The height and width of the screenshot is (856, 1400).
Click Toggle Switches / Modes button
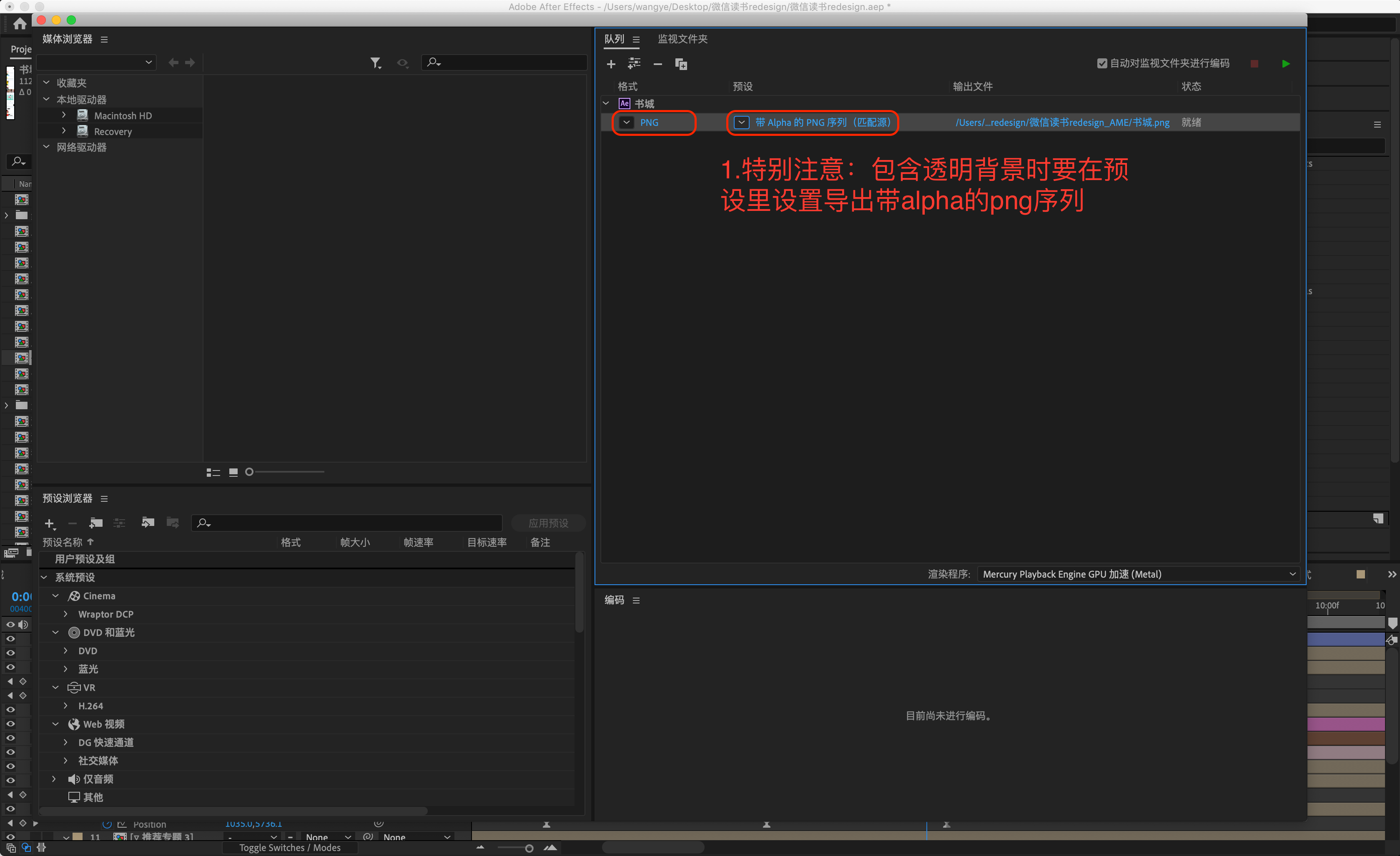[x=290, y=847]
